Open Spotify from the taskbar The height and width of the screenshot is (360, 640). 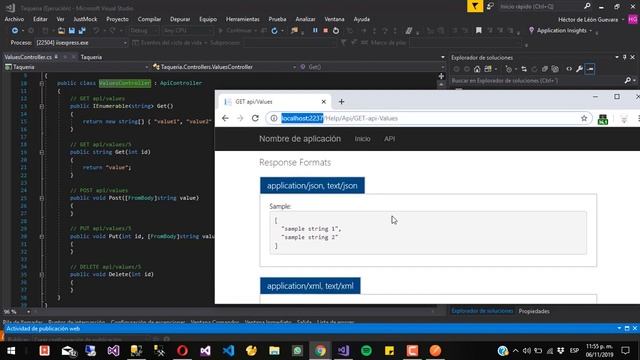[x=367, y=351]
